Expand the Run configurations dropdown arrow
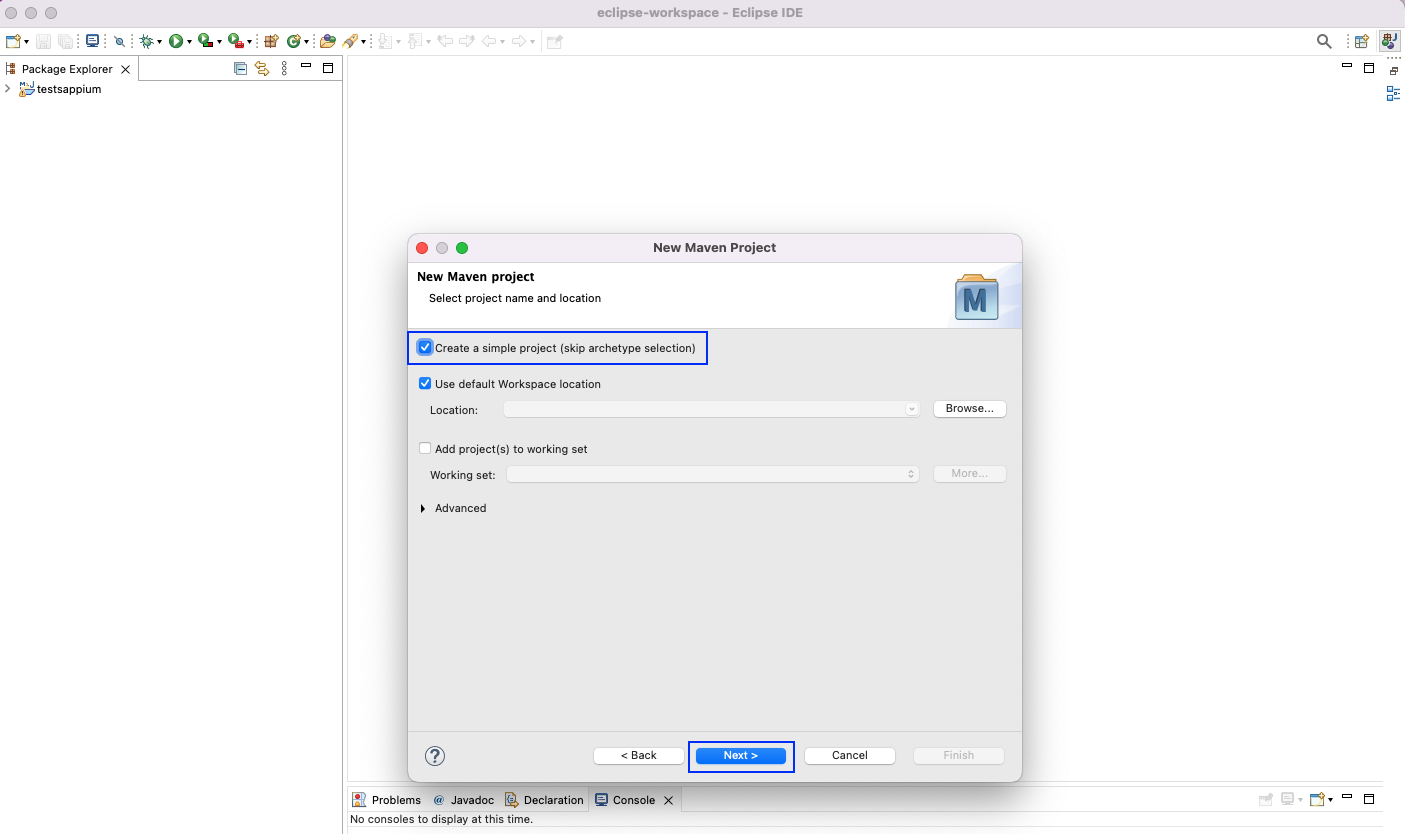Viewport: 1405px width, 834px height. coord(189,42)
